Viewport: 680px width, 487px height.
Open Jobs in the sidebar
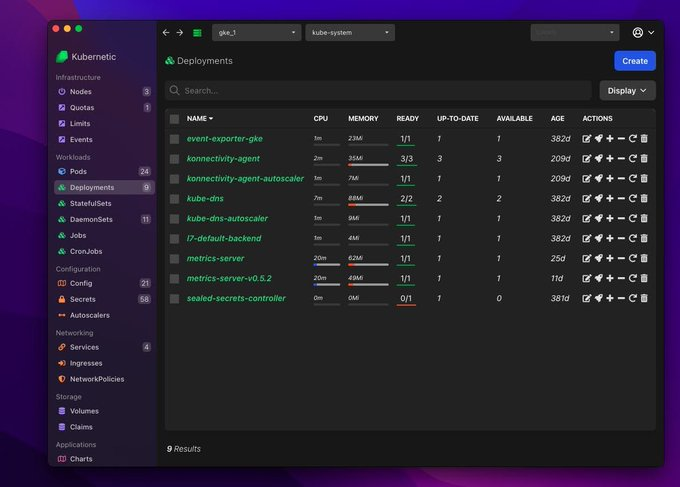click(104, 235)
